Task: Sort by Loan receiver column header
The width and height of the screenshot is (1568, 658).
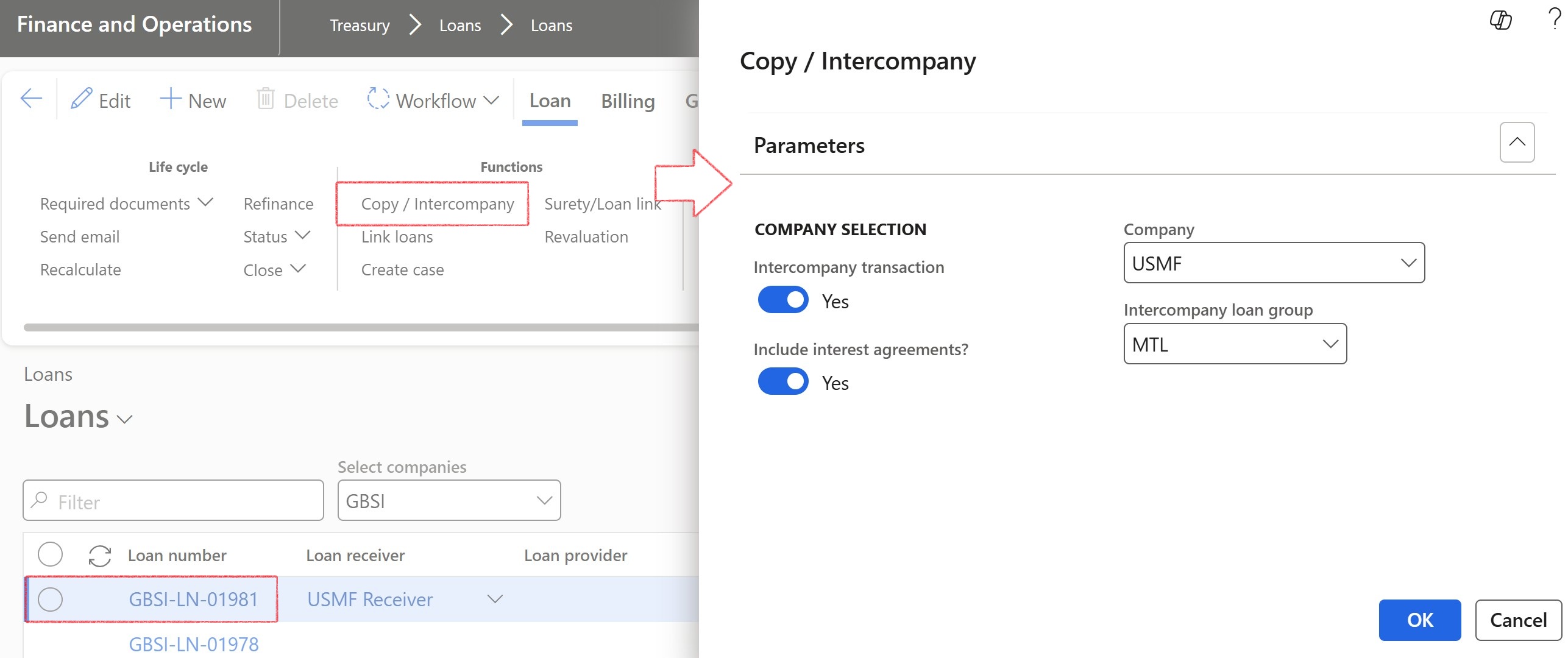Action: click(355, 556)
